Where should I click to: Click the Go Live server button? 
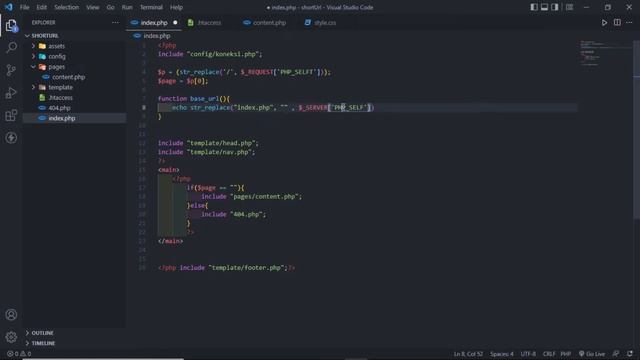point(591,354)
